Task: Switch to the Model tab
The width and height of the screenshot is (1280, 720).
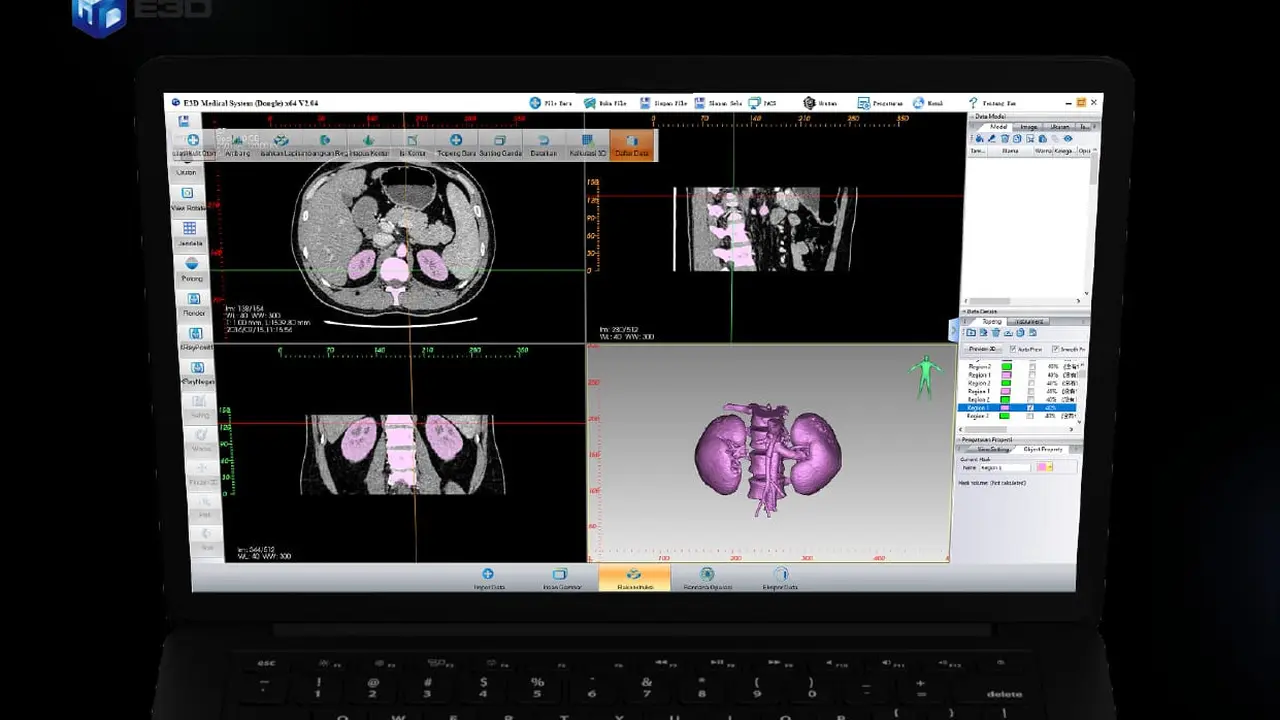Action: 998,127
